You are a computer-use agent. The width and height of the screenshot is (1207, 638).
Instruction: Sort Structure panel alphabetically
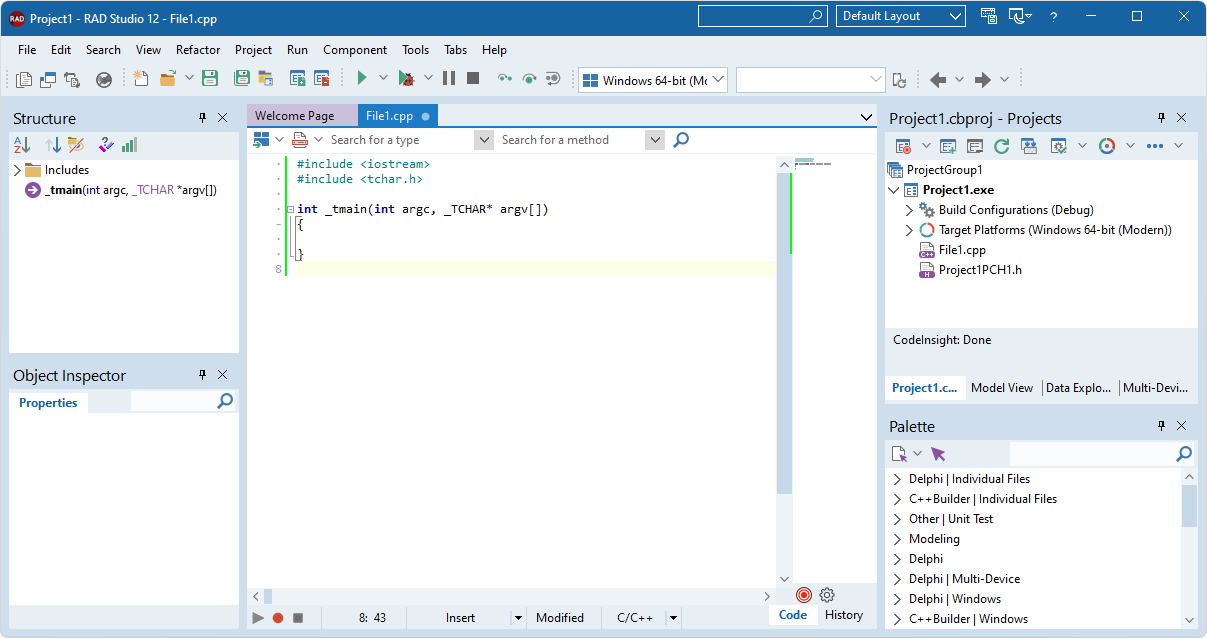(20, 144)
